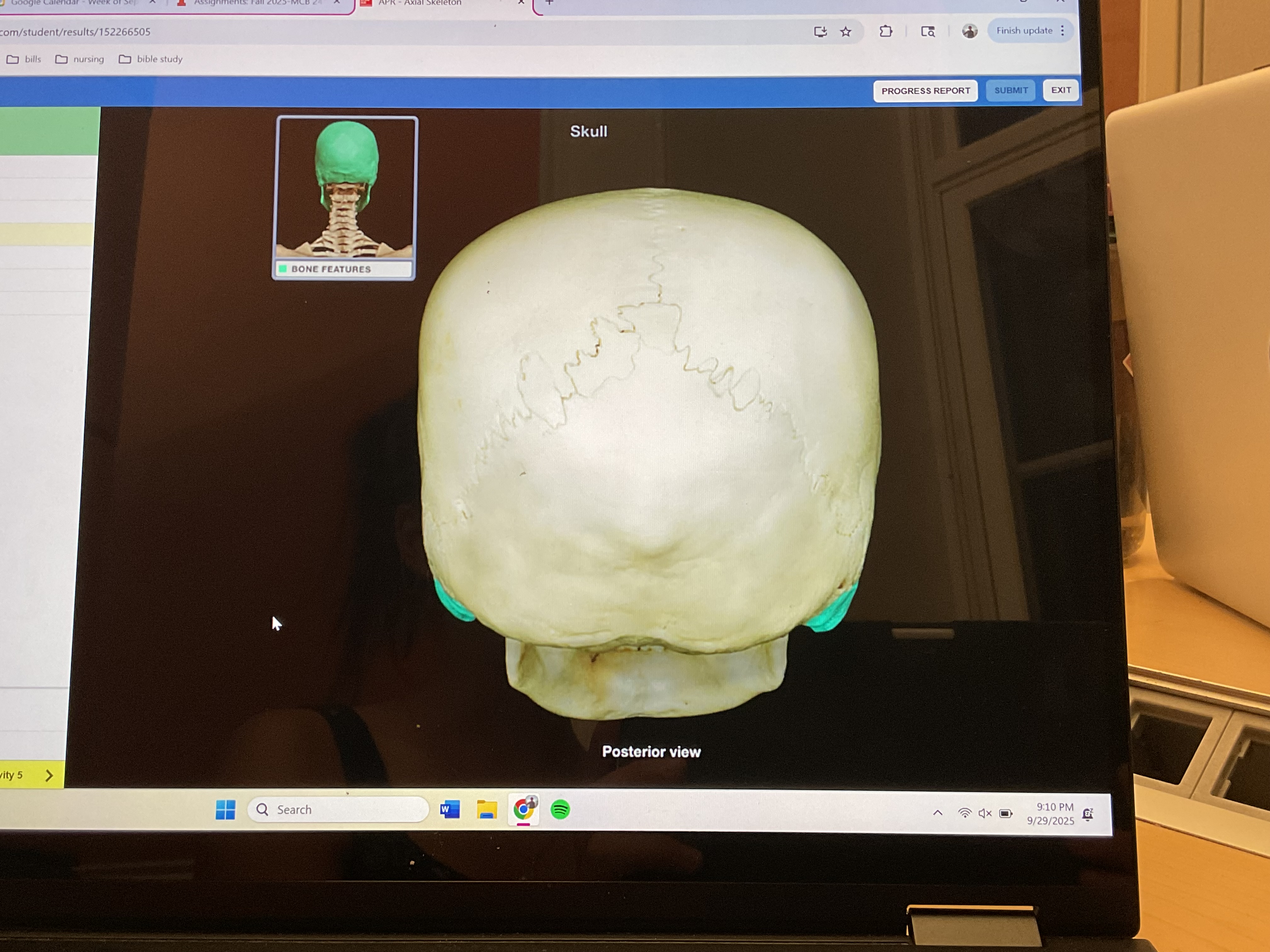Toggle the muted volume icon in tray

point(985,813)
